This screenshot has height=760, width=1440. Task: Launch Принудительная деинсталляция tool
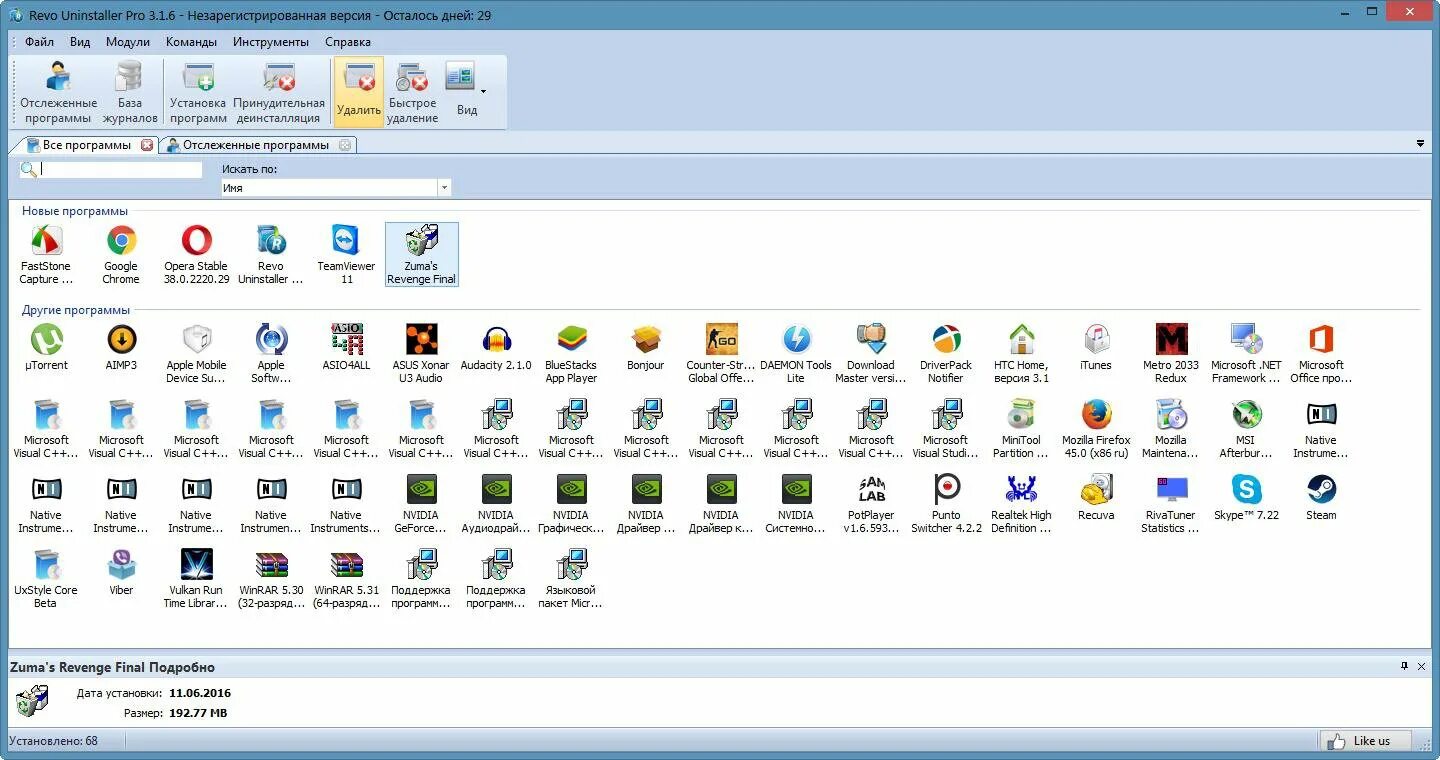279,92
